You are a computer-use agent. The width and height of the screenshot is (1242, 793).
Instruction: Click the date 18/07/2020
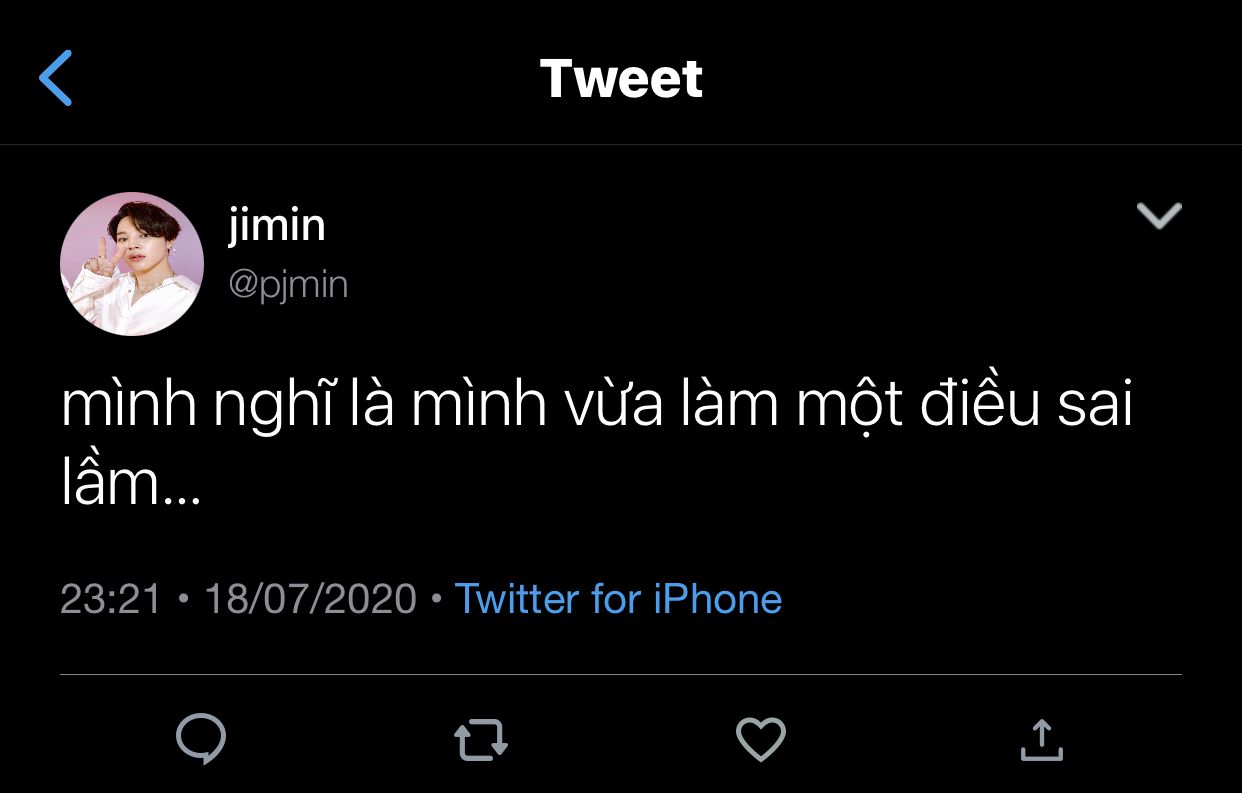310,599
